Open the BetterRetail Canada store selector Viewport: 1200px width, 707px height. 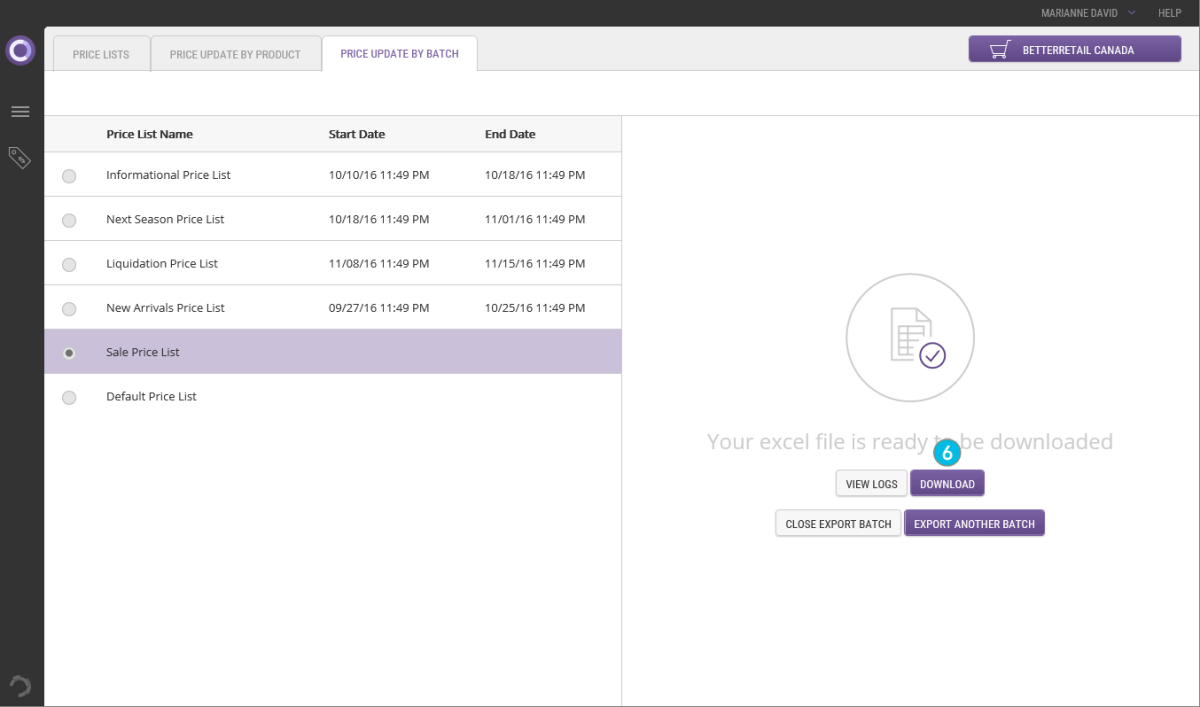(x=1074, y=50)
